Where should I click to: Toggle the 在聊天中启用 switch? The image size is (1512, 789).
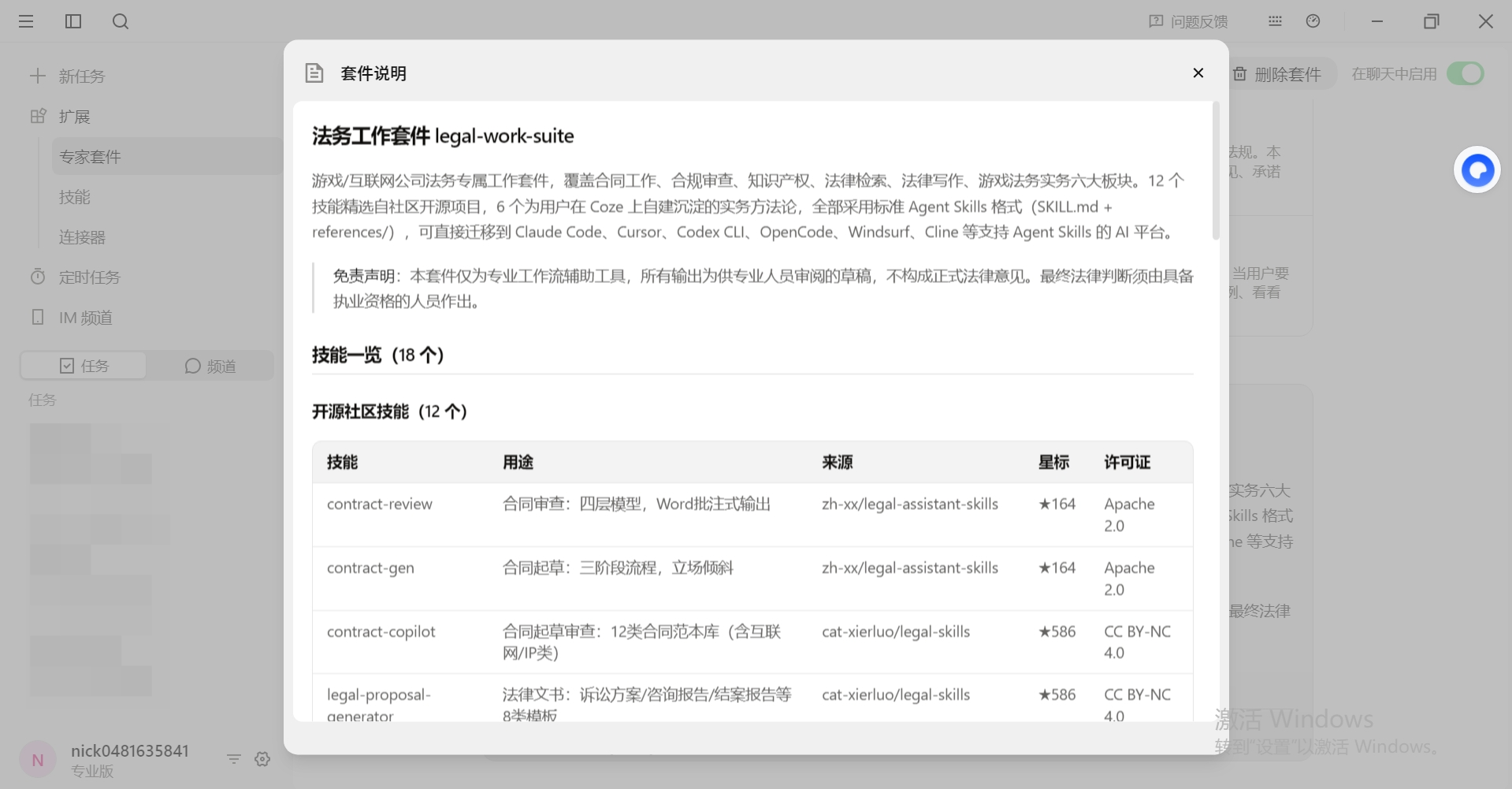[x=1466, y=74]
